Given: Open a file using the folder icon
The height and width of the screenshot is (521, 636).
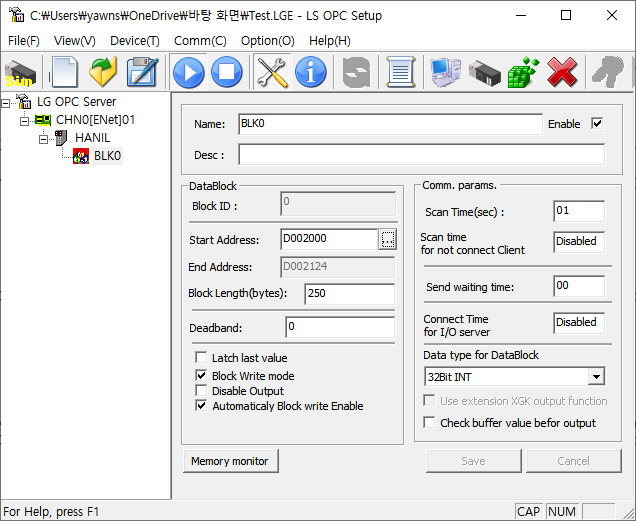Looking at the screenshot, I should point(103,72).
